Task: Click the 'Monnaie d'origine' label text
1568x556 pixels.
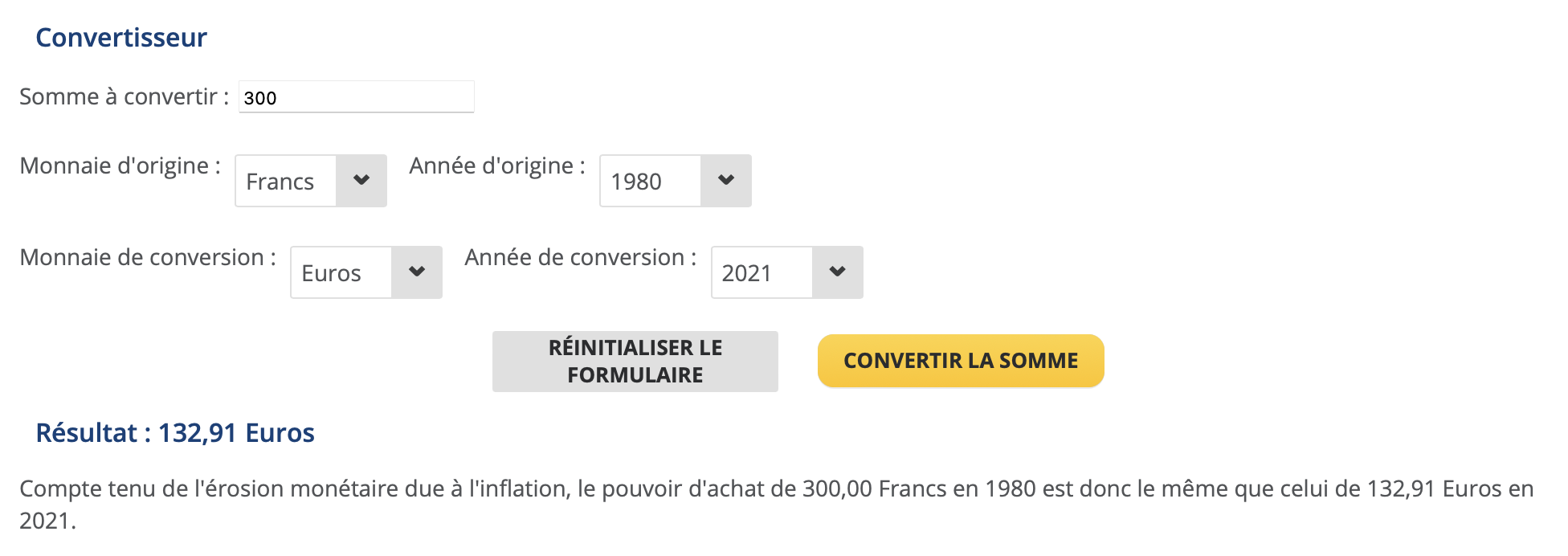Action: pyautogui.click(x=120, y=166)
